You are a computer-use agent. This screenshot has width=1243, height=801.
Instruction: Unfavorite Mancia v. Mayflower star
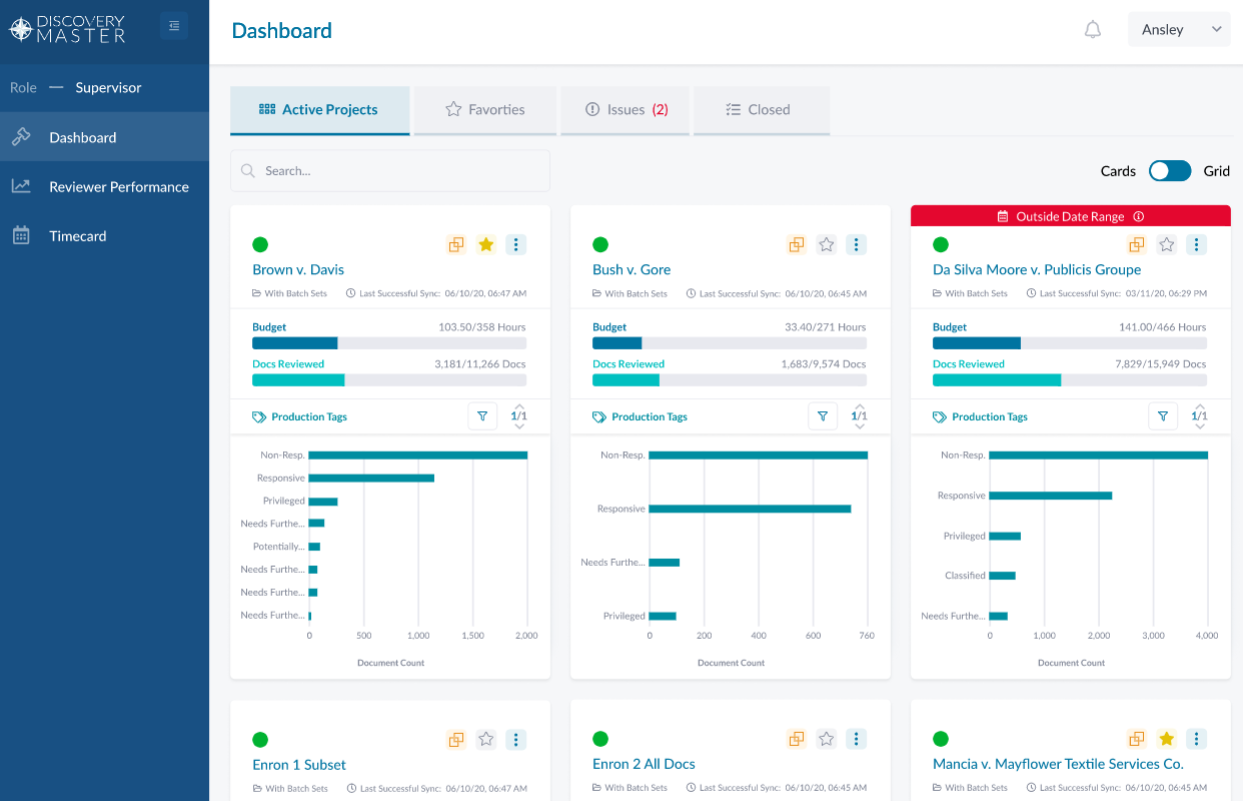pos(1166,739)
